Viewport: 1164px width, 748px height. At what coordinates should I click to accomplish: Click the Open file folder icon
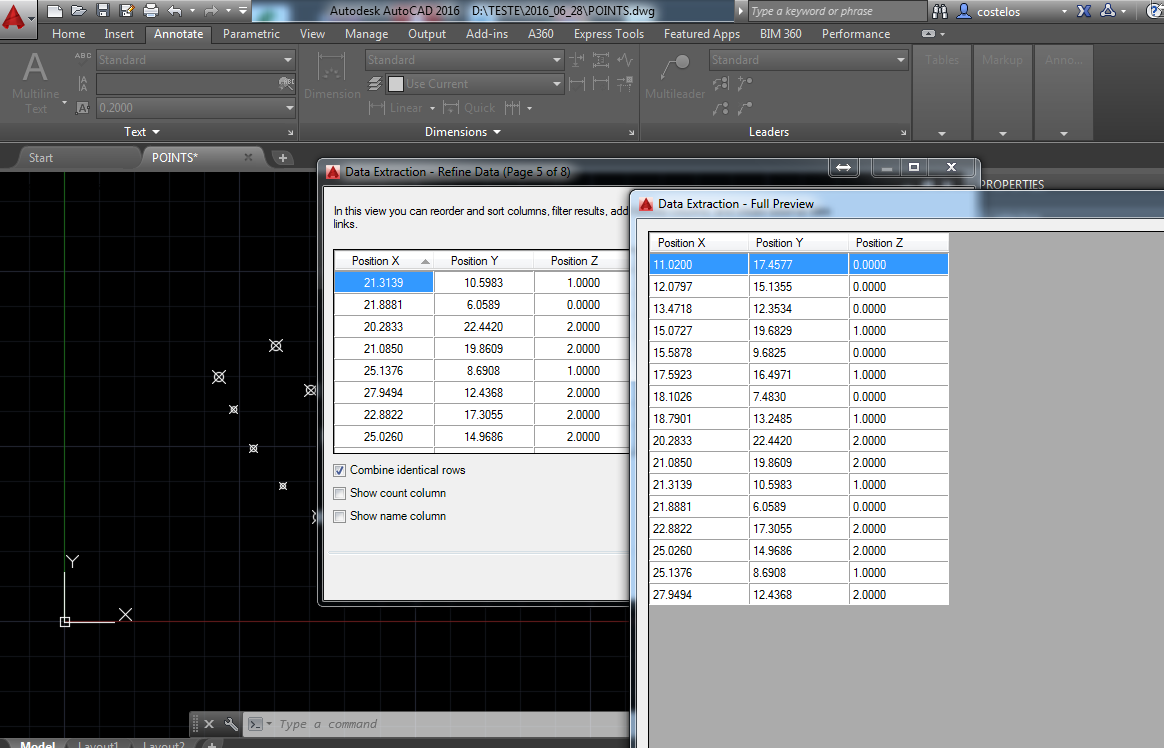pyautogui.click(x=79, y=10)
